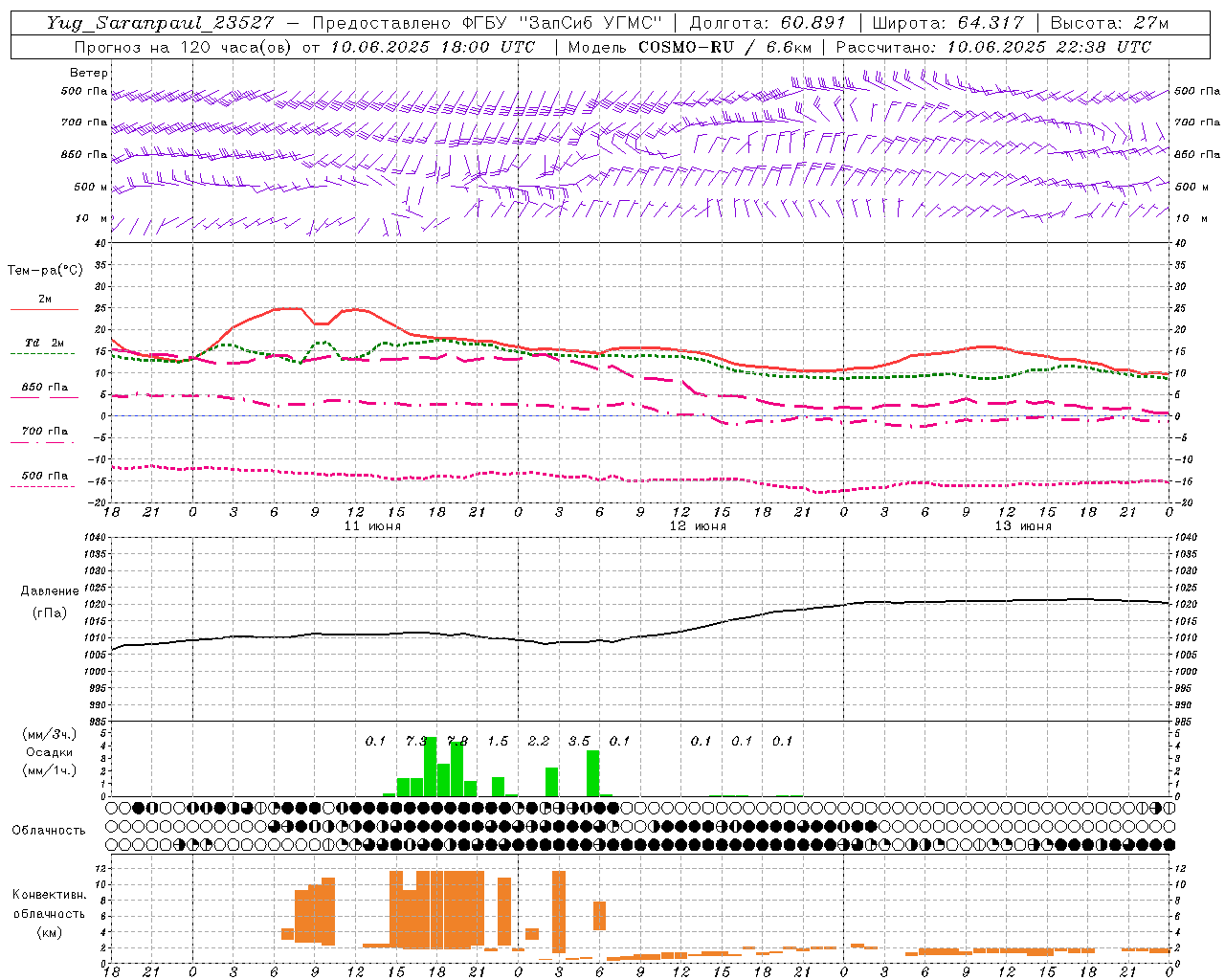
Task: Select the model label COSMO-RU / 6.6км
Action: click(724, 46)
